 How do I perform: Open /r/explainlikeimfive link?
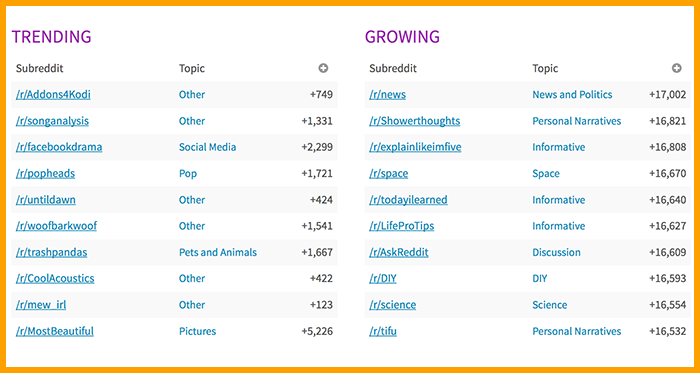pos(415,147)
